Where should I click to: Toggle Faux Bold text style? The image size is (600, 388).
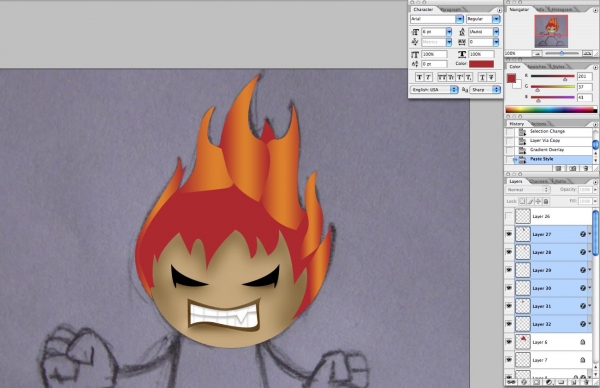pos(420,77)
